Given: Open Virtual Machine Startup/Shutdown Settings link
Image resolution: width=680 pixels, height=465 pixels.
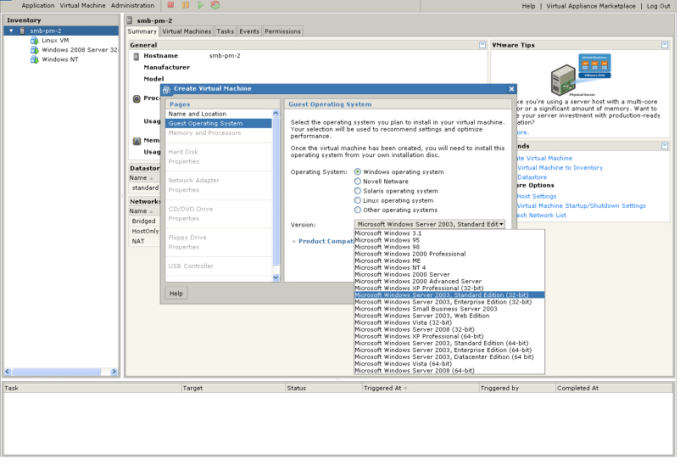Looking at the screenshot, I should pos(581,206).
